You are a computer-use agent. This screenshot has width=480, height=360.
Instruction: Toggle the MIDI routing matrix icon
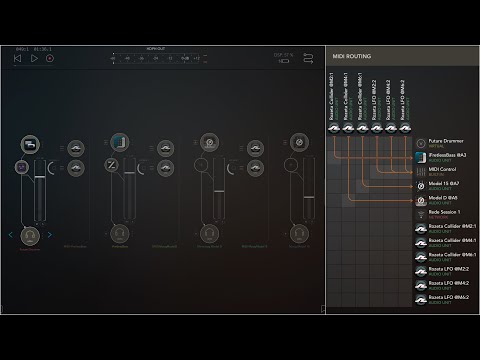point(308,58)
